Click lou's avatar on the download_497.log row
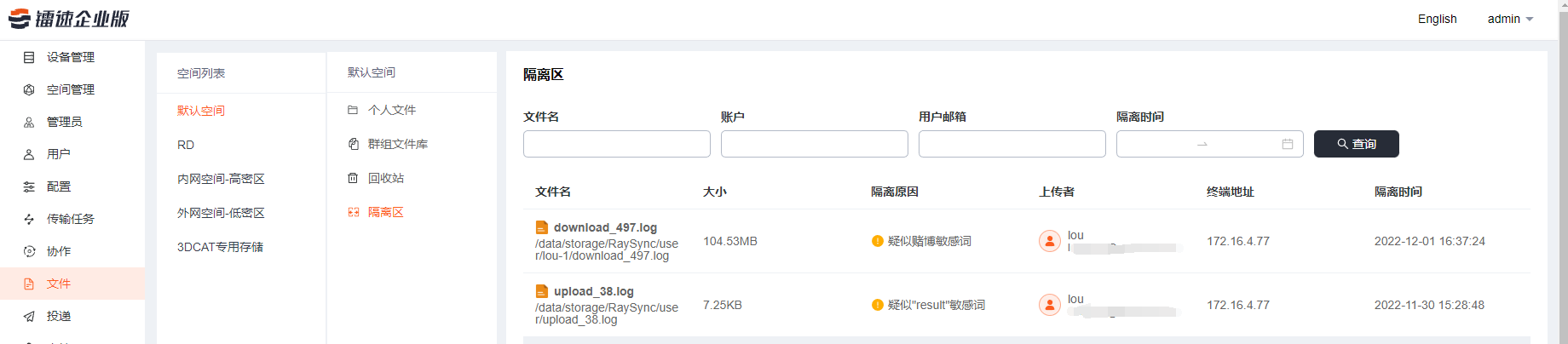1568x344 pixels. tap(1050, 241)
